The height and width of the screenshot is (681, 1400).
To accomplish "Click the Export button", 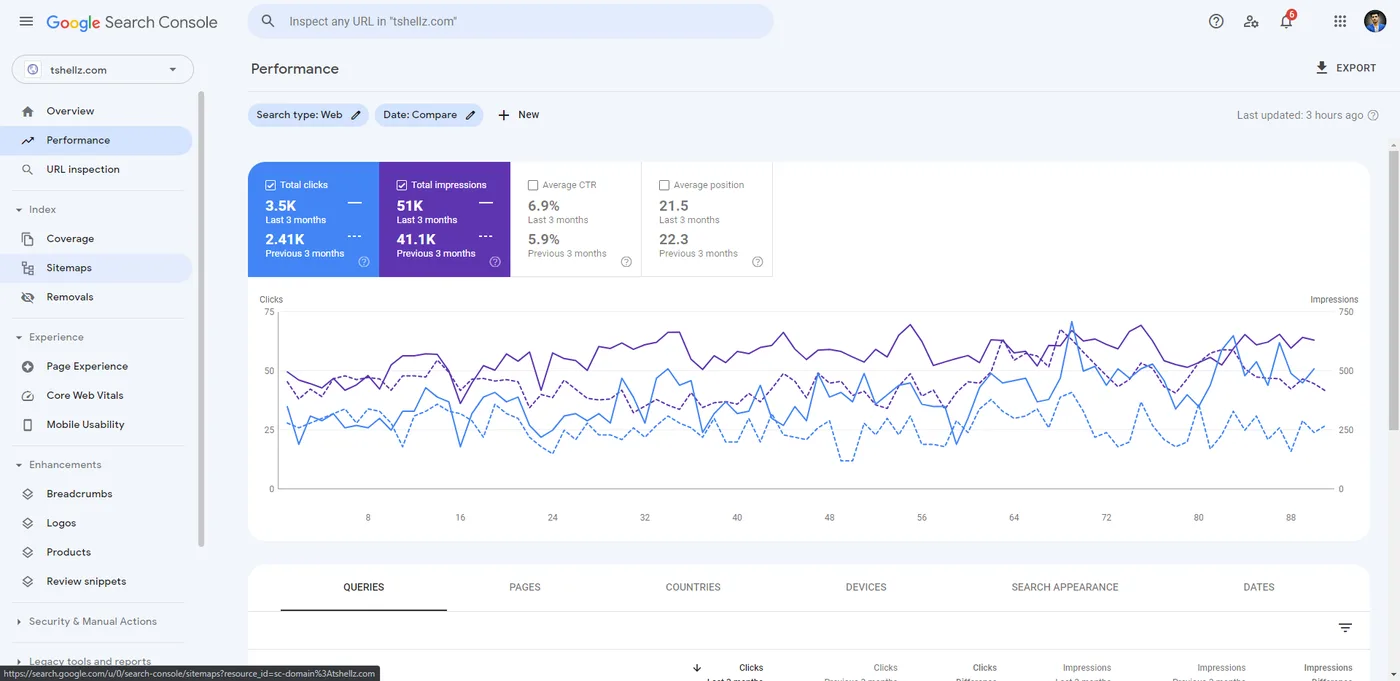I will coord(1346,68).
